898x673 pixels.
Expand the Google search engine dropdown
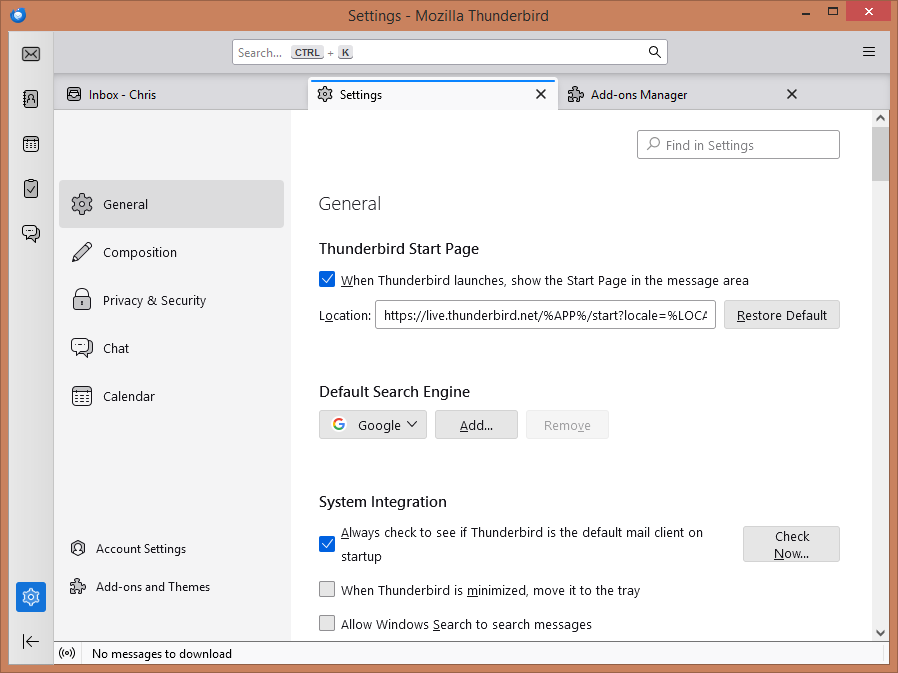[373, 425]
